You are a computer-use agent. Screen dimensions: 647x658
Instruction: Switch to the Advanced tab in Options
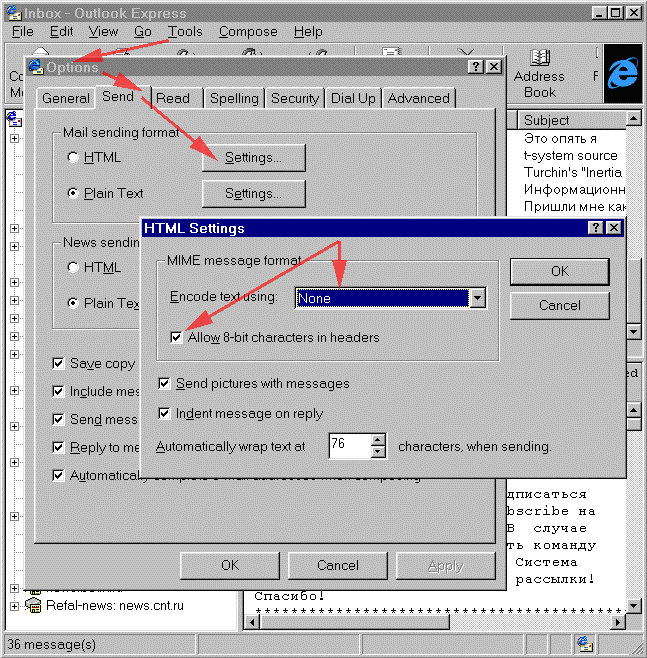tap(419, 98)
